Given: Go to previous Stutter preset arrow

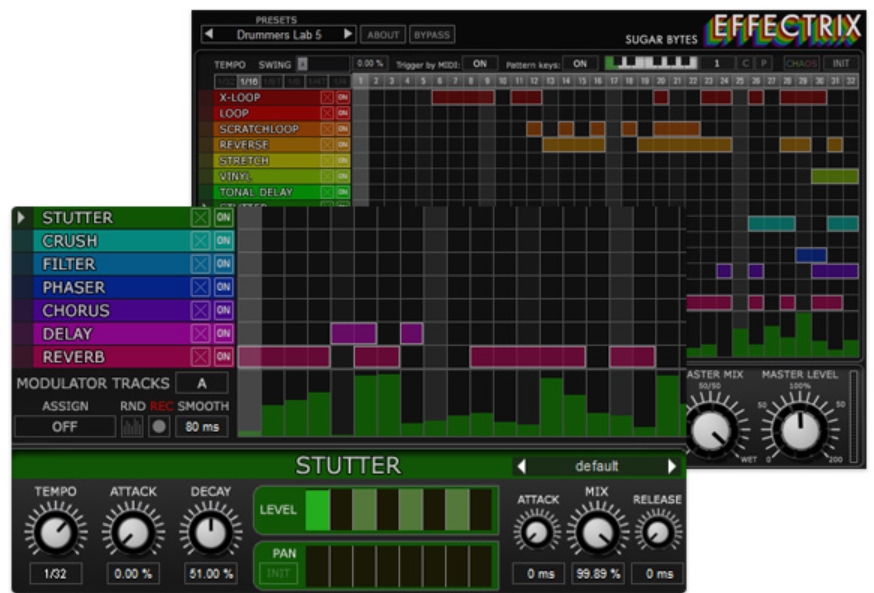Looking at the screenshot, I should [x=522, y=466].
